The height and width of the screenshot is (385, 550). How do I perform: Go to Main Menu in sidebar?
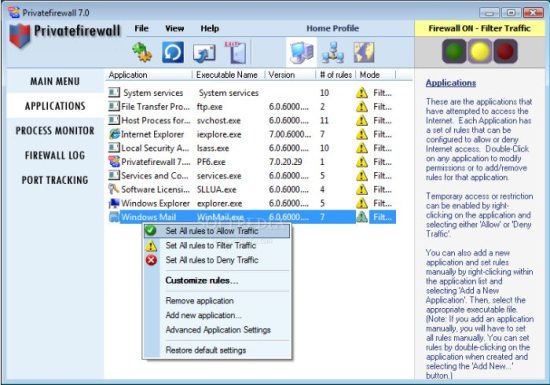(55, 81)
